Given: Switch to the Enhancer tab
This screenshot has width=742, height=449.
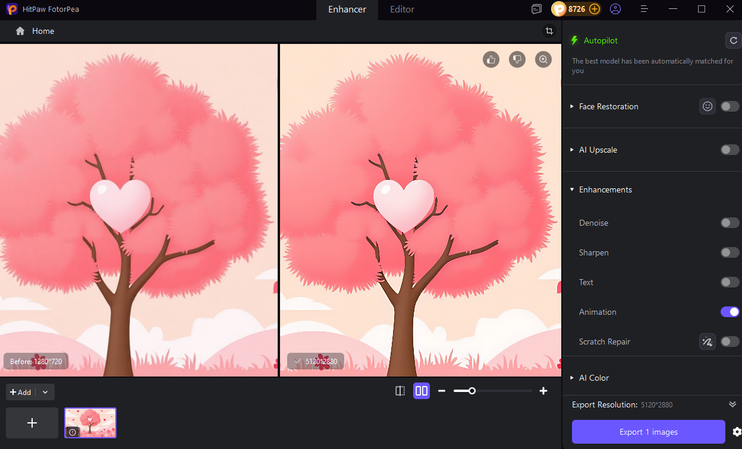Looking at the screenshot, I should click(347, 9).
